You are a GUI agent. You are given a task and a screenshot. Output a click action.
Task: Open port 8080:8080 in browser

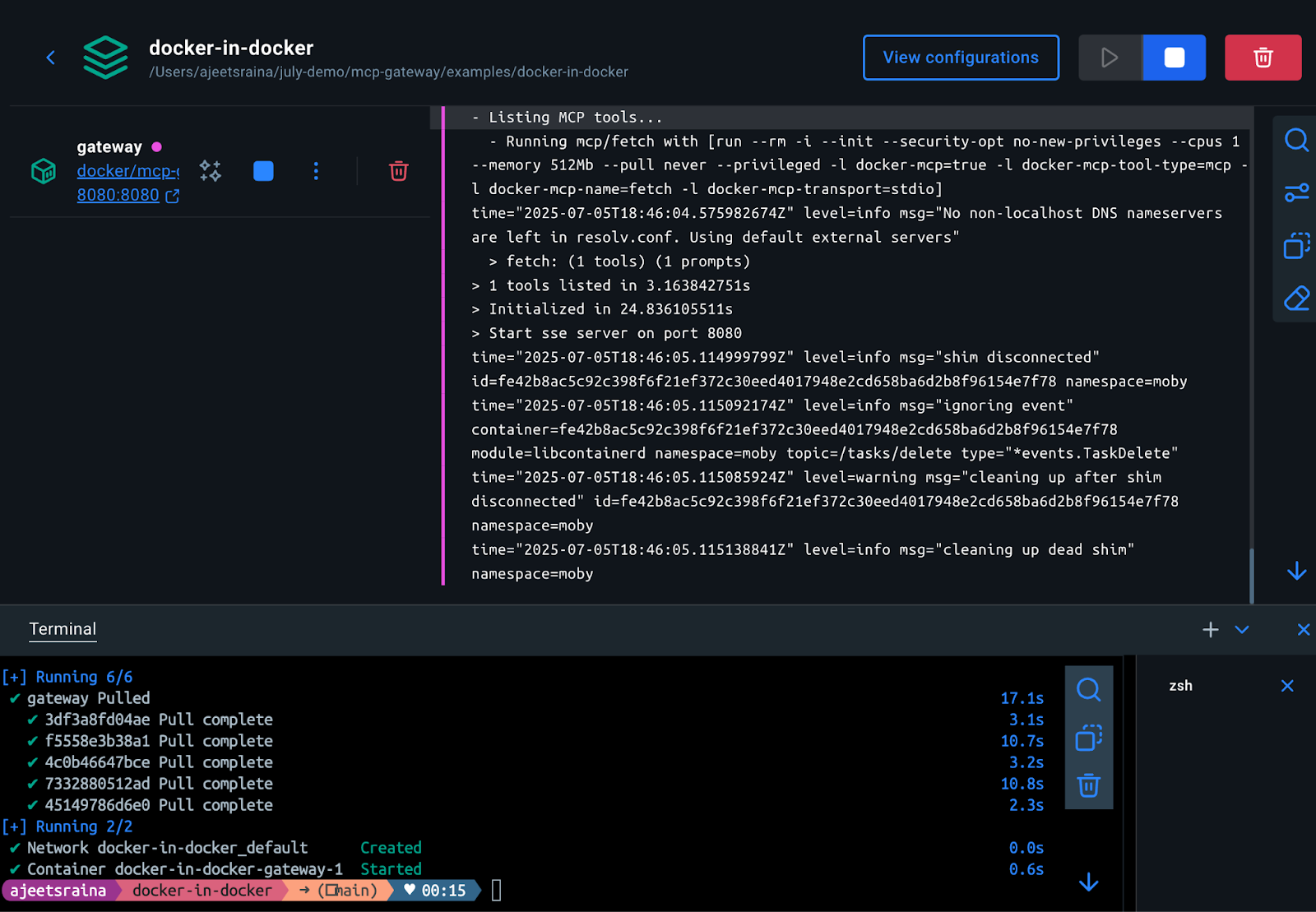coord(127,196)
